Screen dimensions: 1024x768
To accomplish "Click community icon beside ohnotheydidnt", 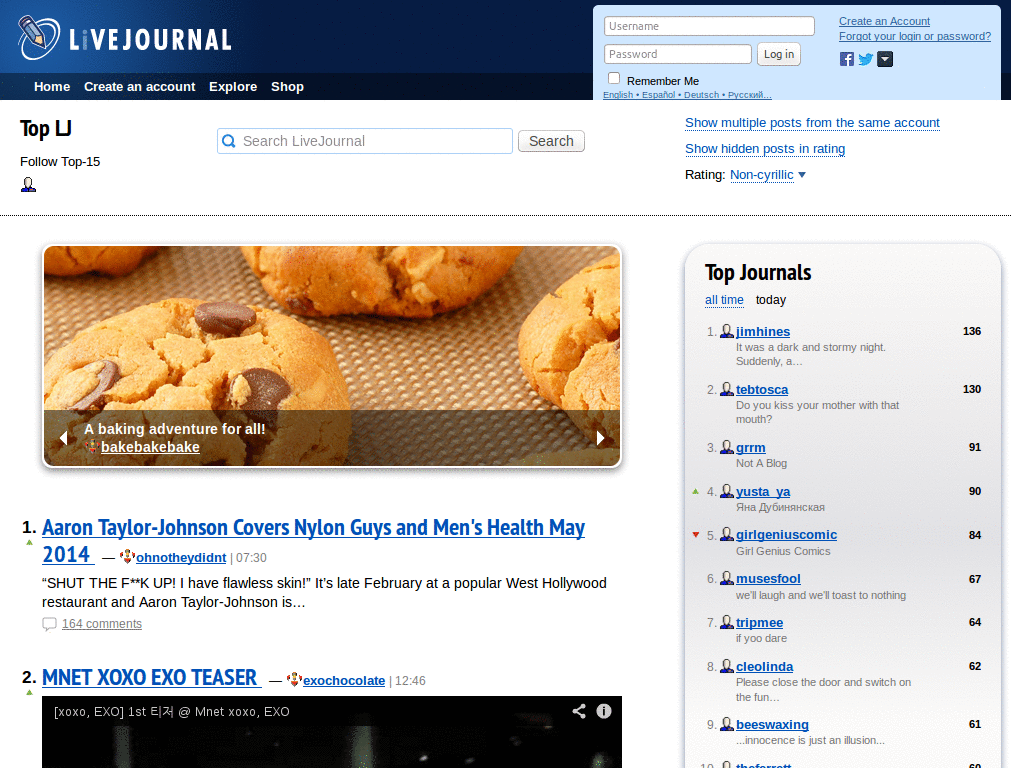I will pyautogui.click(x=127, y=557).
